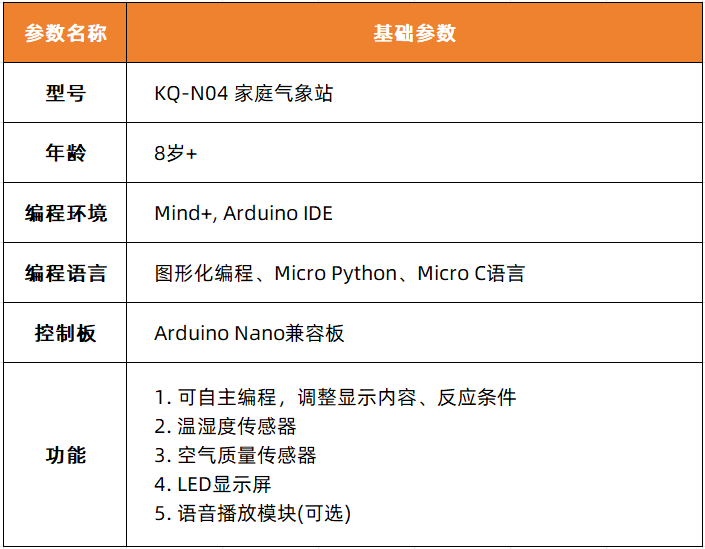Click the KQ-N04 家庭气象站 text
The height and width of the screenshot is (549, 705).
pyautogui.click(x=243, y=93)
